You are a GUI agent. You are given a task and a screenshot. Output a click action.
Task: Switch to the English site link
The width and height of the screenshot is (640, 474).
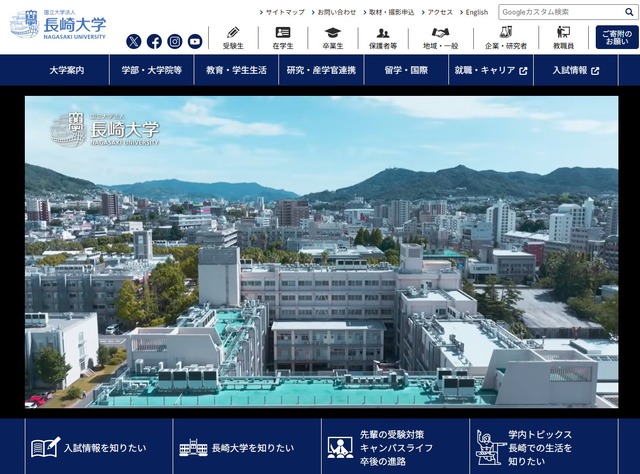[x=474, y=12]
